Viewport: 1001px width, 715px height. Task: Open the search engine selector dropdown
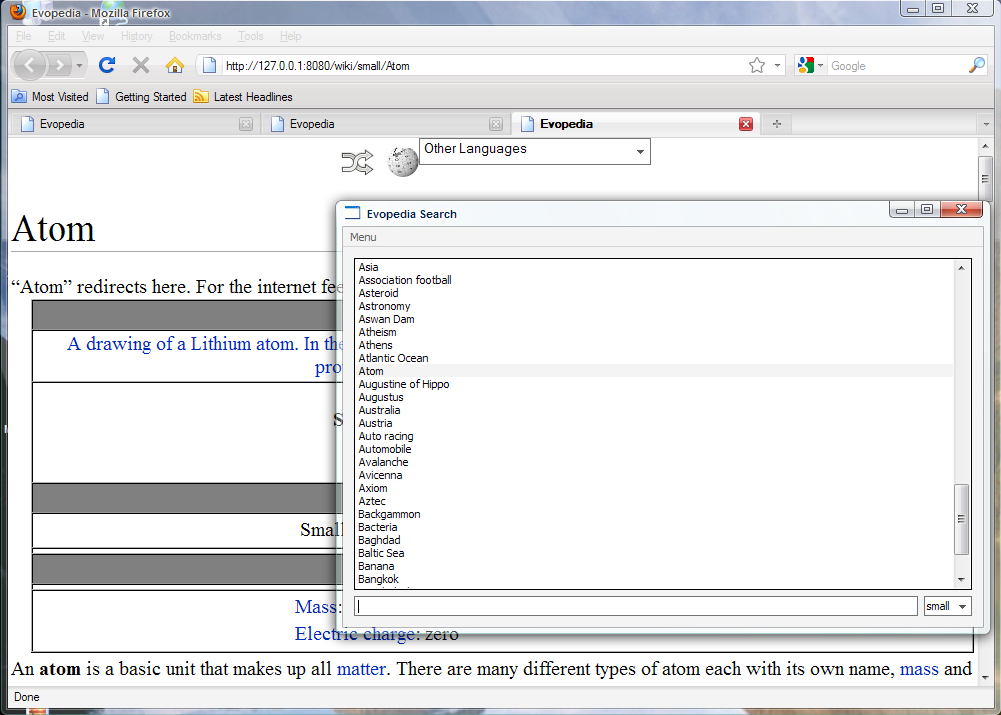(x=810, y=65)
